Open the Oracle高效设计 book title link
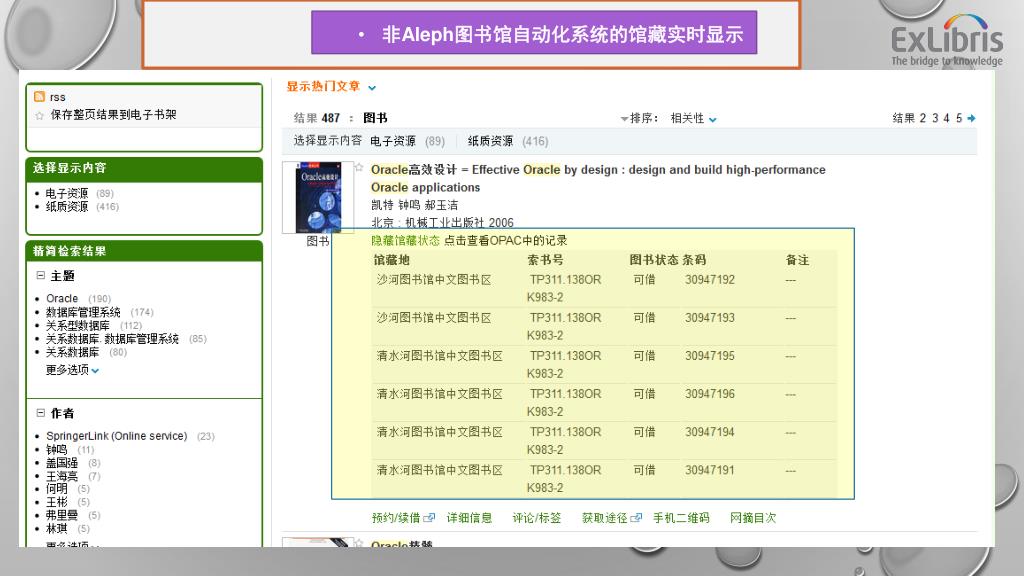This screenshot has width=1024, height=576. pos(598,178)
